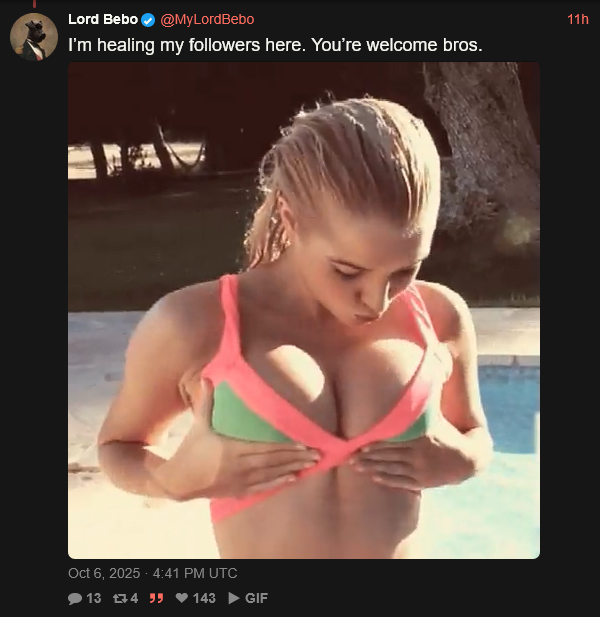The width and height of the screenshot is (600, 617).
Task: Click the reply count 13
Action: (x=94, y=598)
